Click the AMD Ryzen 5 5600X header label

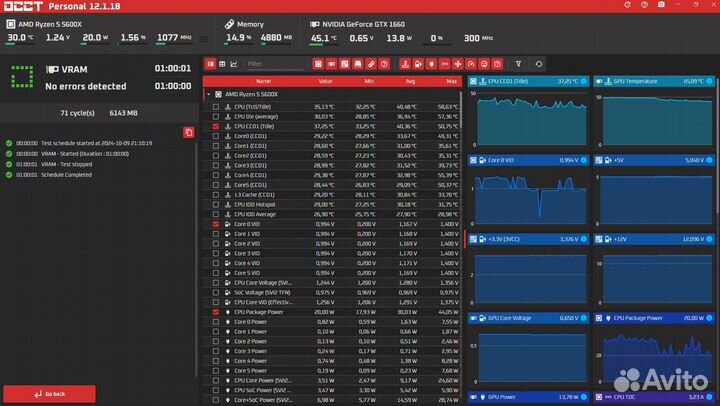pos(50,24)
